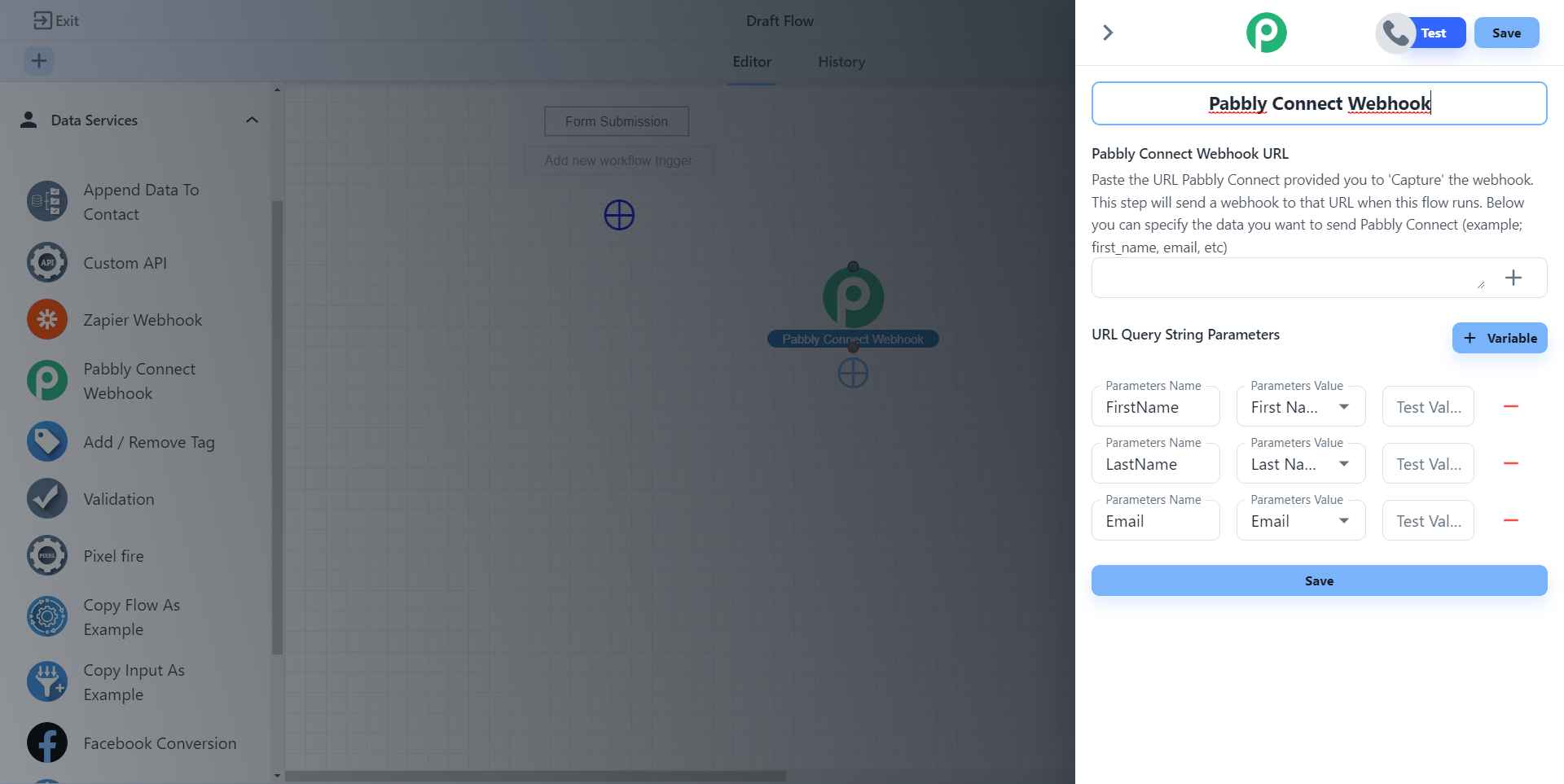Click the Validation checkmark icon

[47, 498]
